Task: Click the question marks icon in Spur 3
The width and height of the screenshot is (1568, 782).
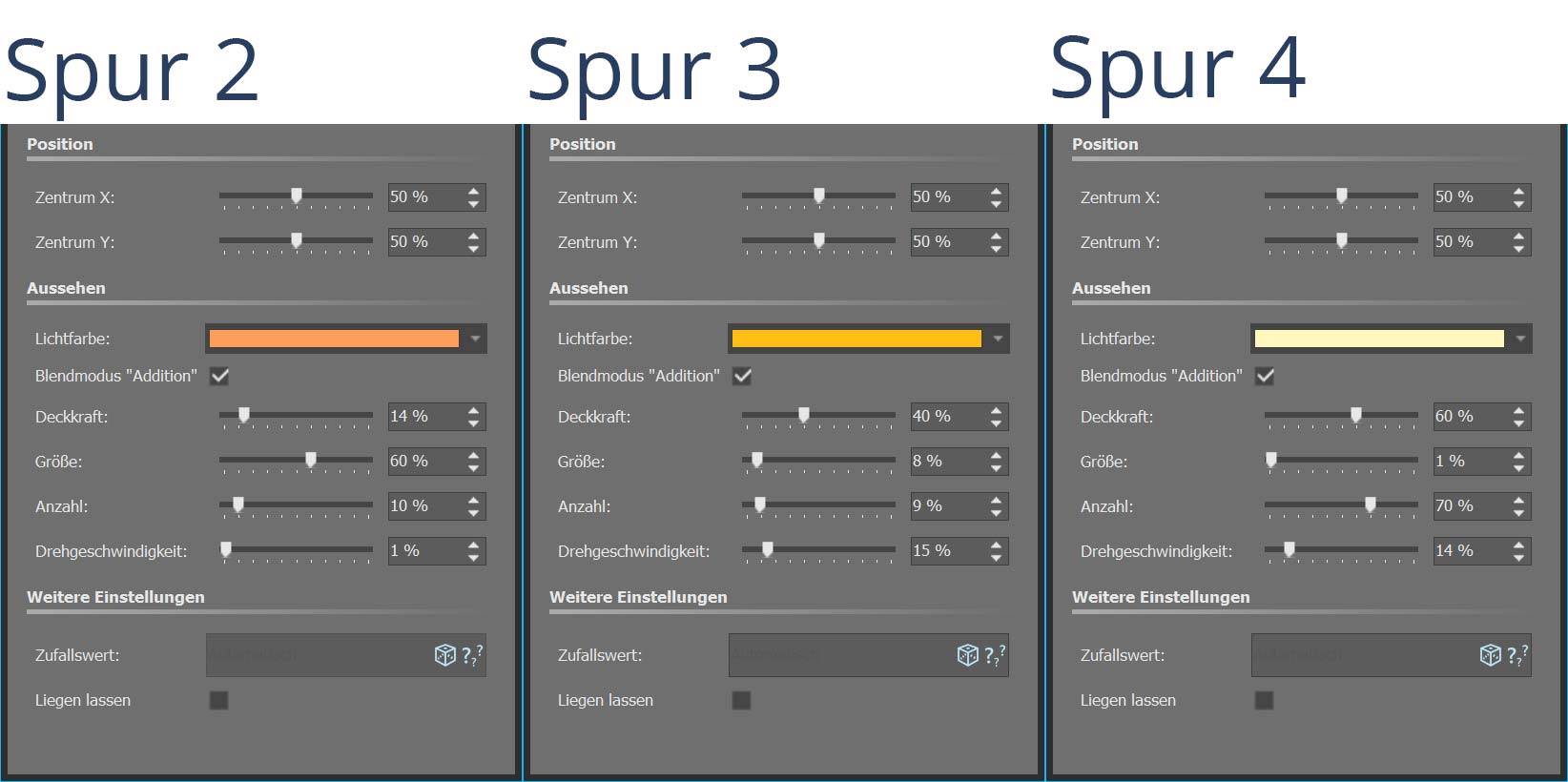Action: 995,655
